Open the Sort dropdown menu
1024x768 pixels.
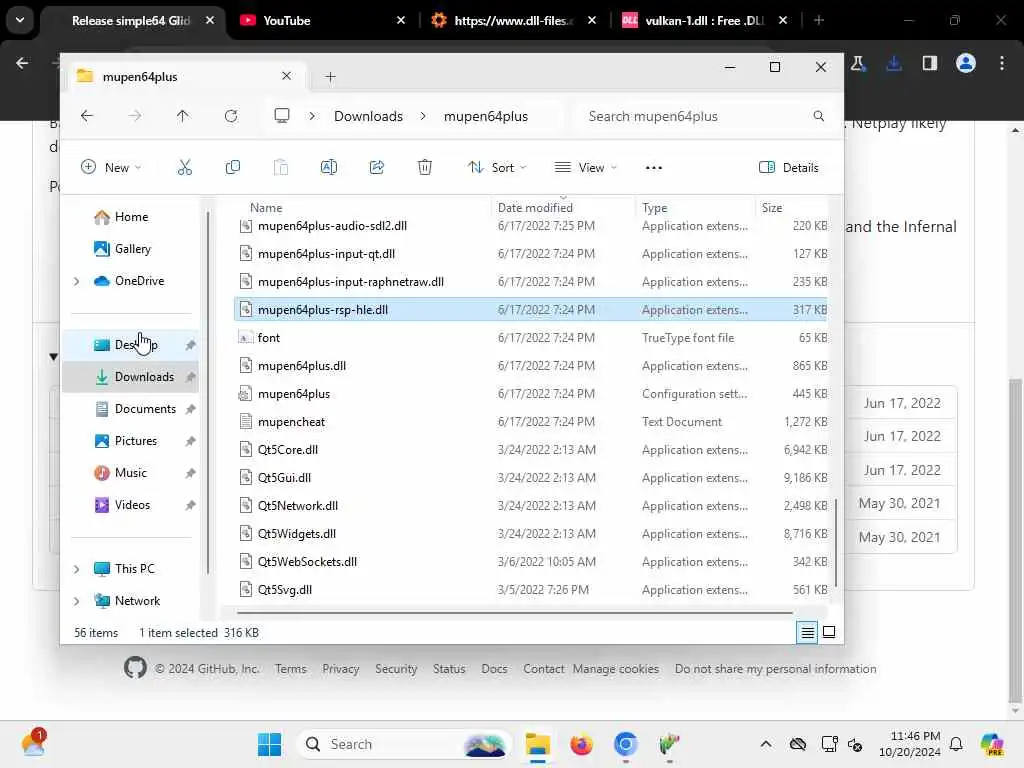(497, 168)
